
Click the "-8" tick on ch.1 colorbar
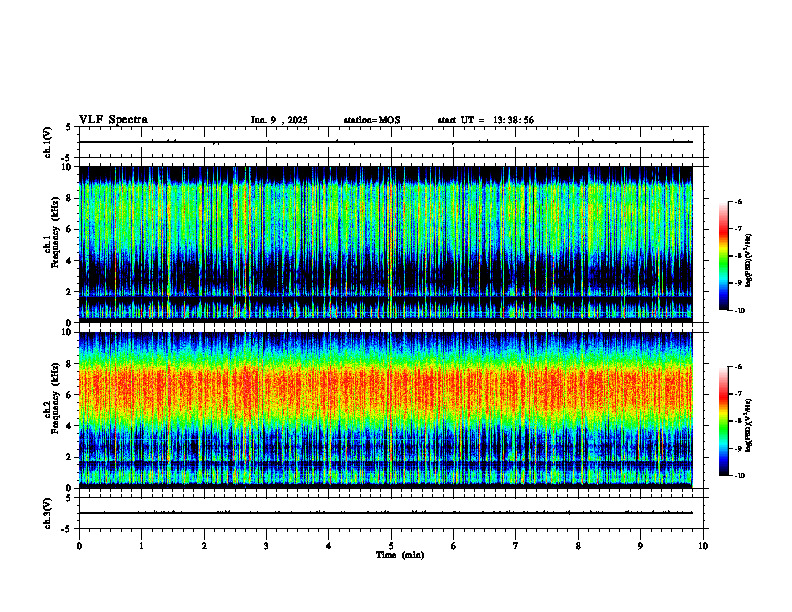tap(738, 256)
